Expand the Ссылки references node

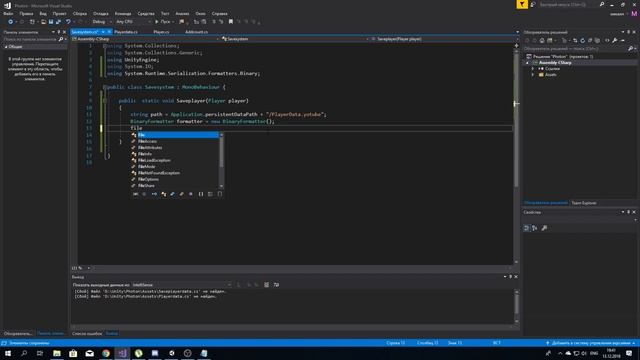[x=533, y=69]
